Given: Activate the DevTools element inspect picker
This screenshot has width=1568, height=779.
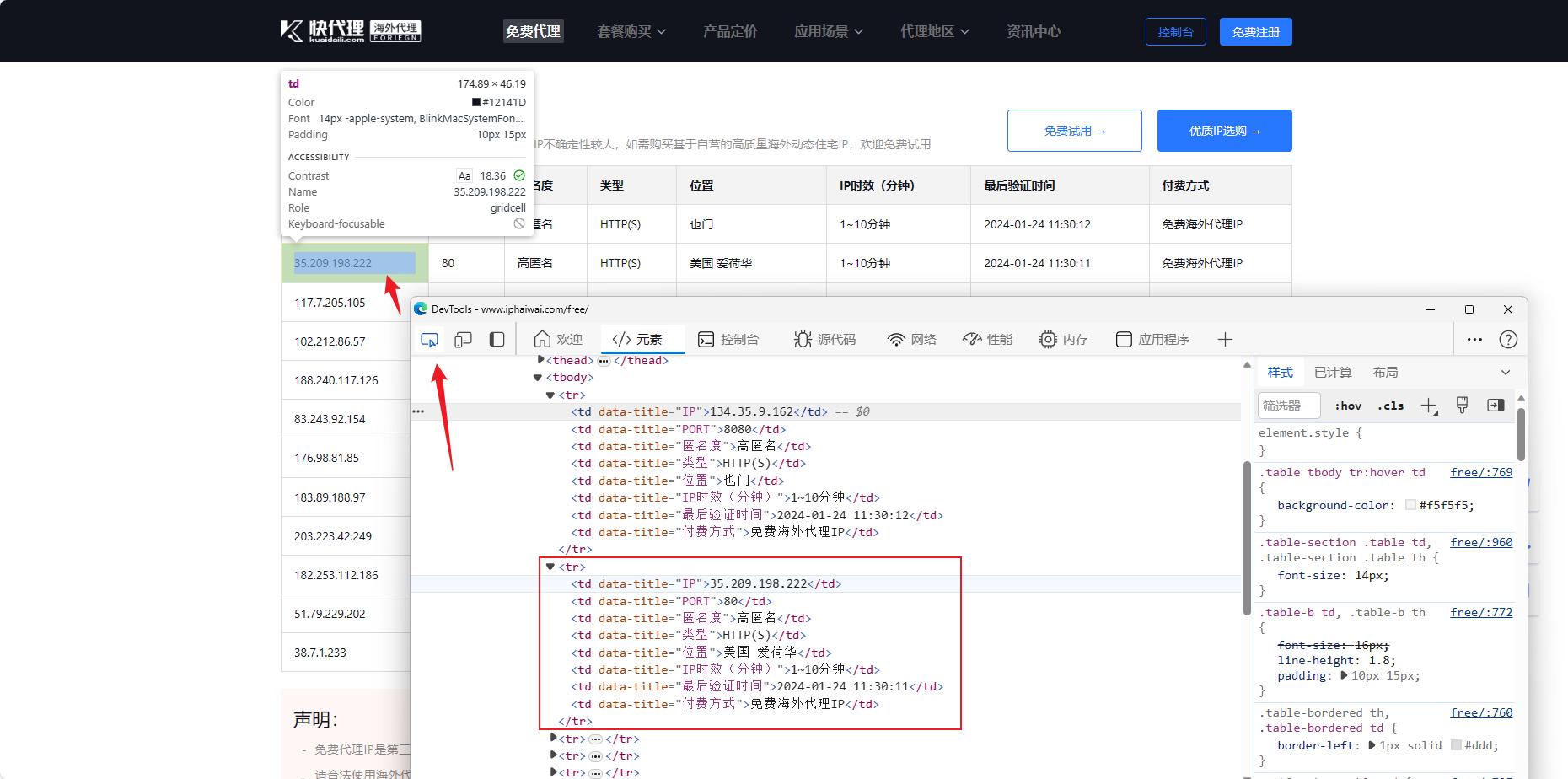Looking at the screenshot, I should [429, 339].
